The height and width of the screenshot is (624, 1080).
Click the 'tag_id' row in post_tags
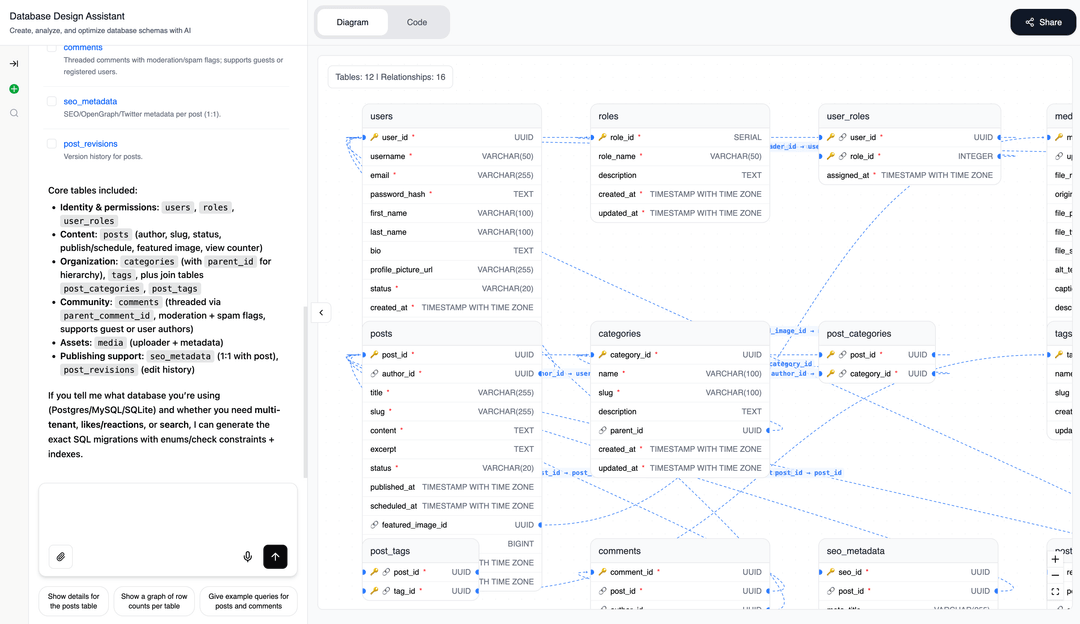pyautogui.click(x=421, y=591)
